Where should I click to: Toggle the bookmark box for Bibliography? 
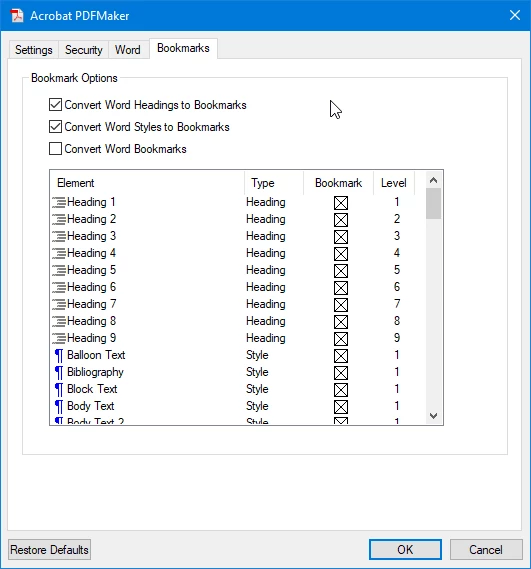[341, 373]
